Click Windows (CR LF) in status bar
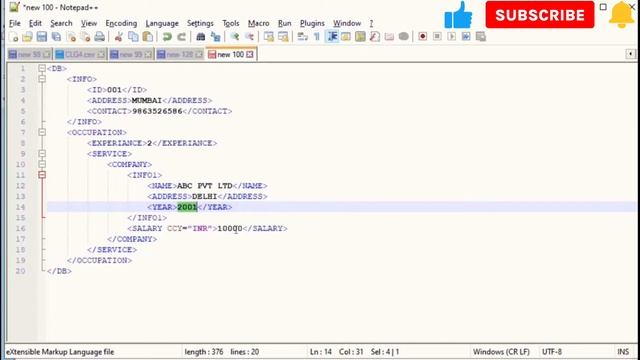640x360 pixels. tap(501, 351)
